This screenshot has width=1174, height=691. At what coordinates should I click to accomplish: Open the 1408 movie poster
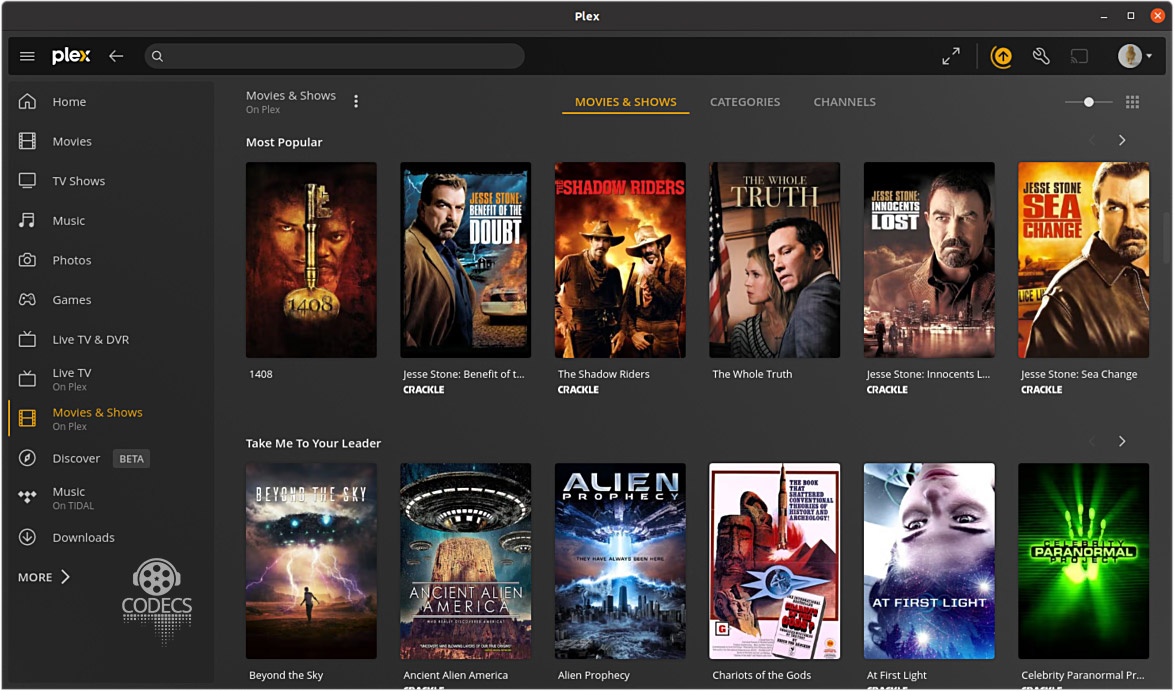[311, 259]
